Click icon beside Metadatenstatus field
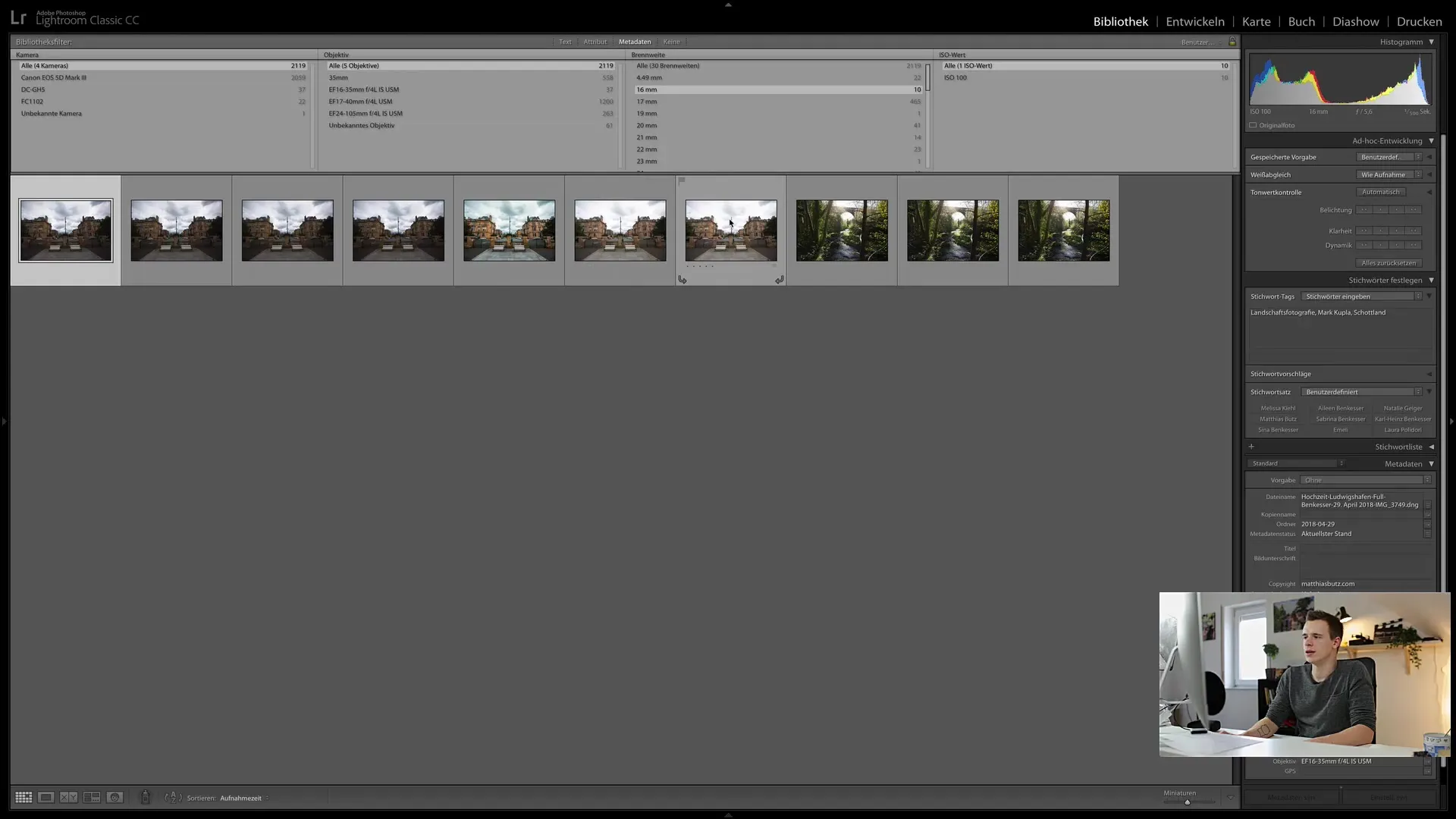The width and height of the screenshot is (1456, 819). click(1427, 534)
